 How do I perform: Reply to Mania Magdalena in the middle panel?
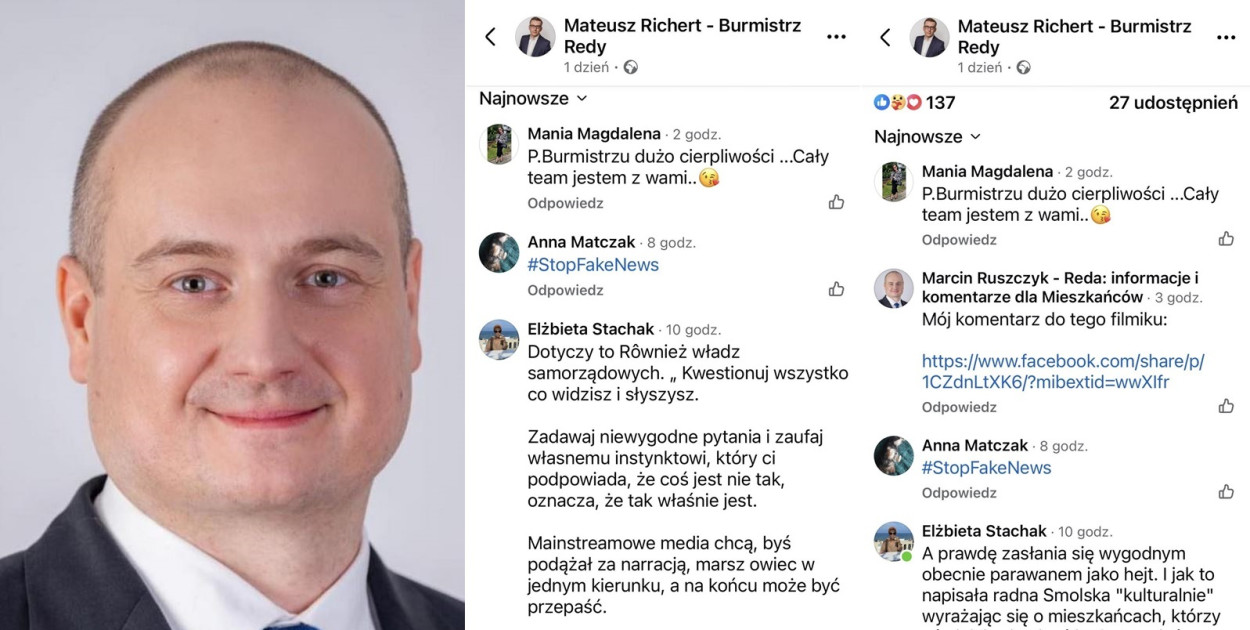pos(565,203)
